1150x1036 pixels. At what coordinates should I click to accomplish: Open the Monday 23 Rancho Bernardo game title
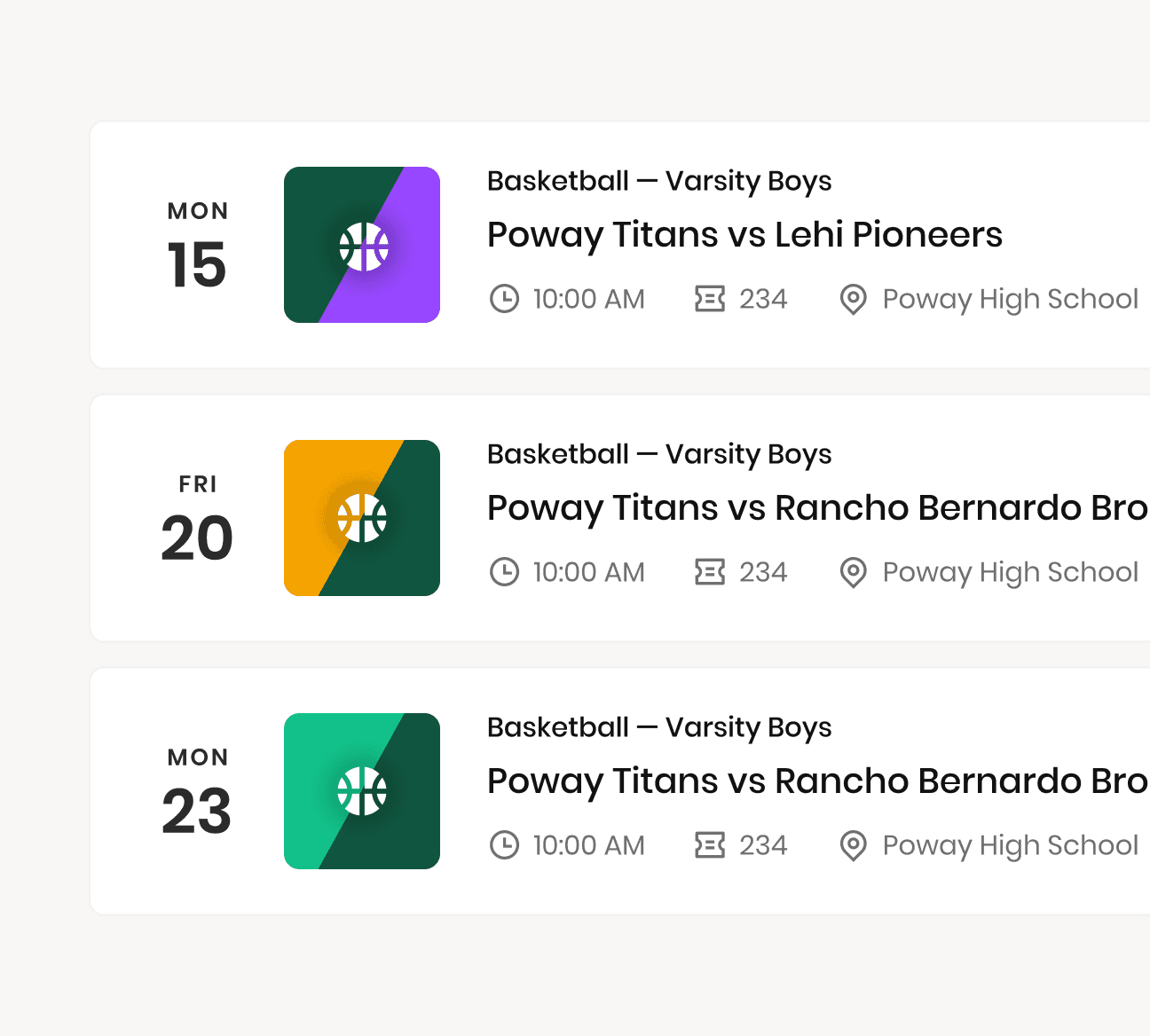pos(818,781)
